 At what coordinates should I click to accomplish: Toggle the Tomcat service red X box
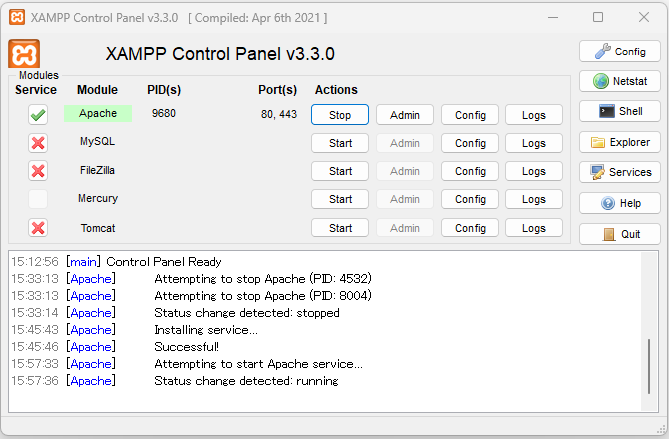[38, 227]
